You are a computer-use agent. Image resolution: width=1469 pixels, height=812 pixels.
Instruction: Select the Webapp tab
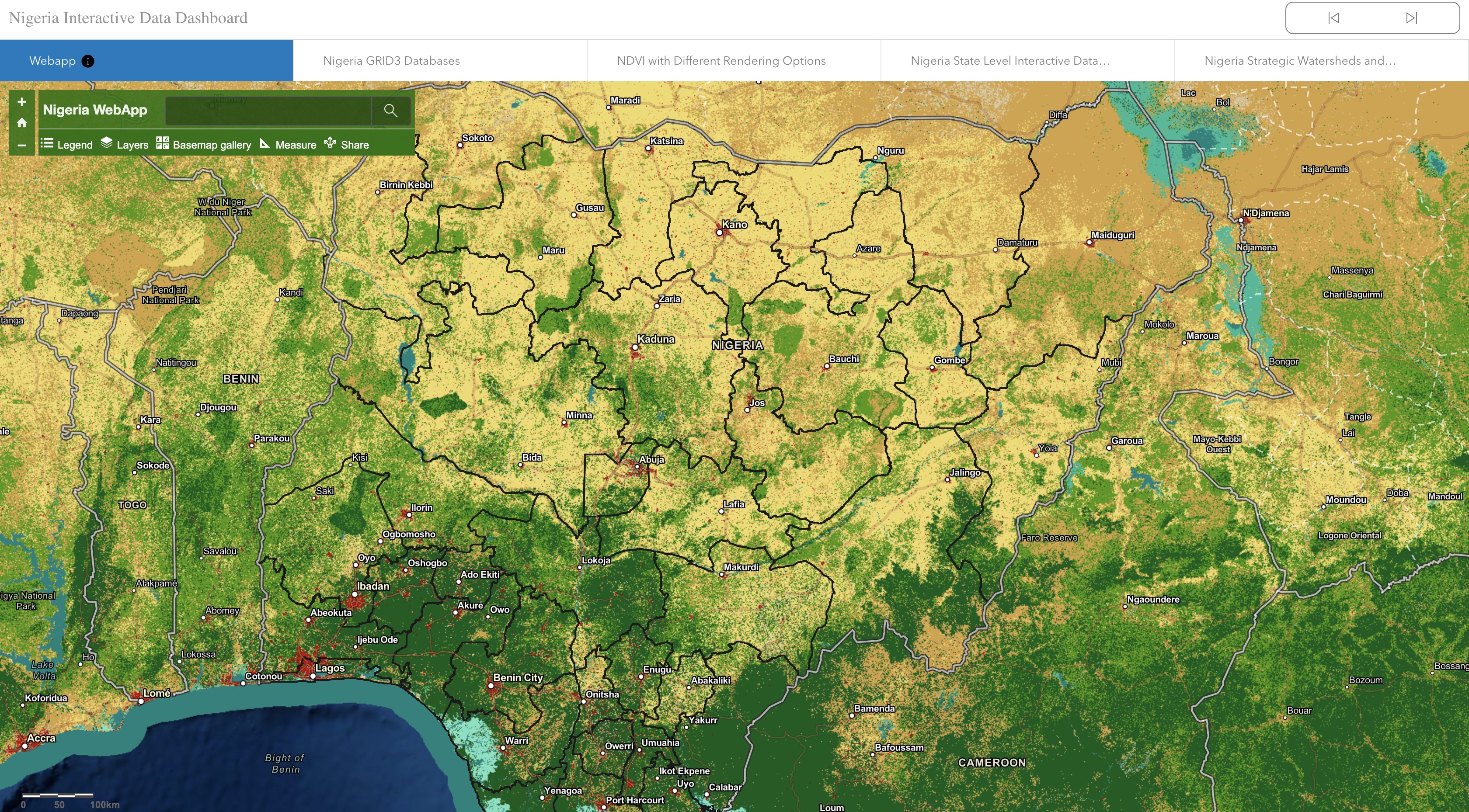[52, 61]
